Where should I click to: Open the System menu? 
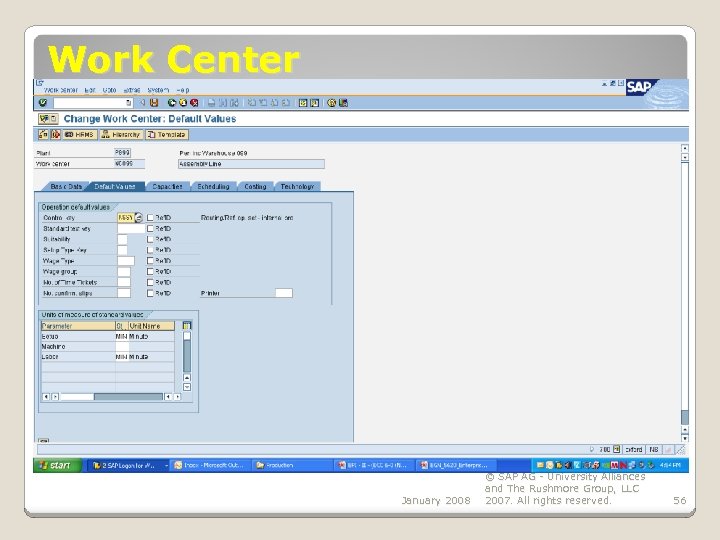click(x=158, y=90)
